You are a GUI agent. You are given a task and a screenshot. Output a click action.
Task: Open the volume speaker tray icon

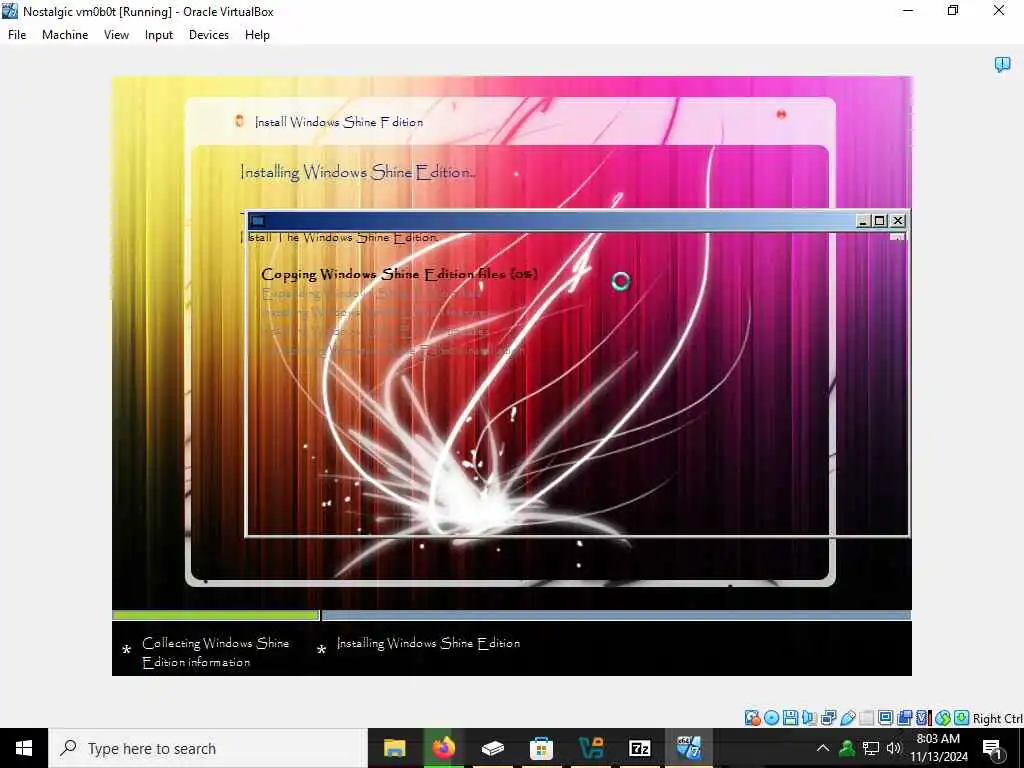point(894,748)
